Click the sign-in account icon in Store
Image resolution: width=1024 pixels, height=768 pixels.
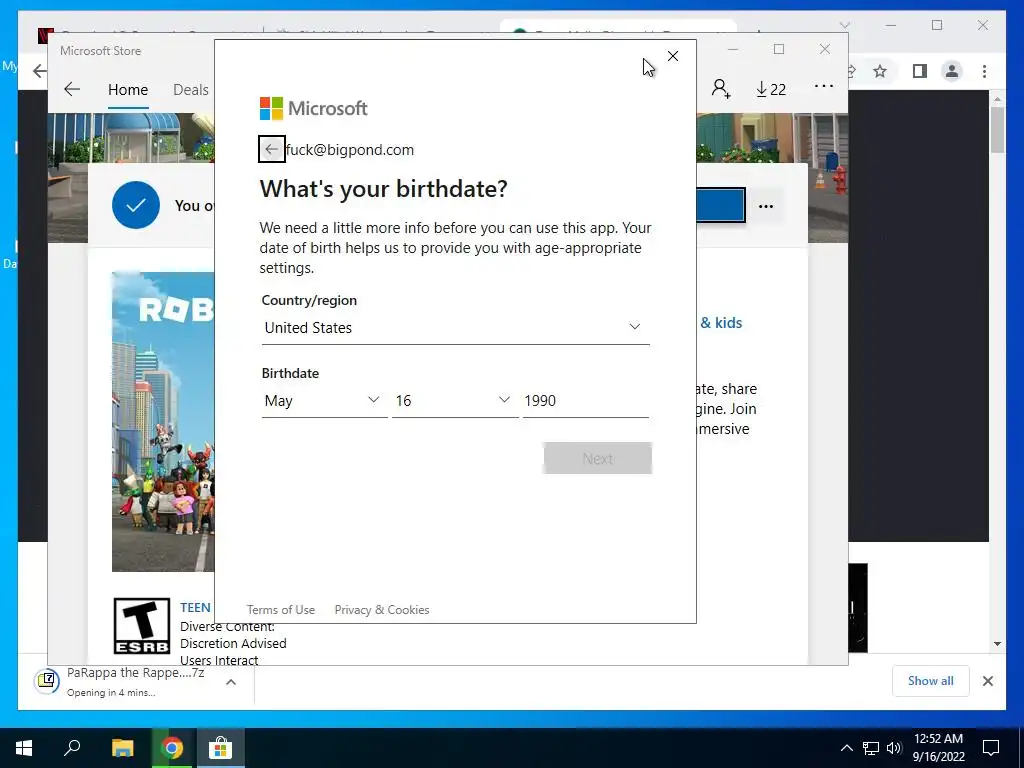click(x=721, y=88)
